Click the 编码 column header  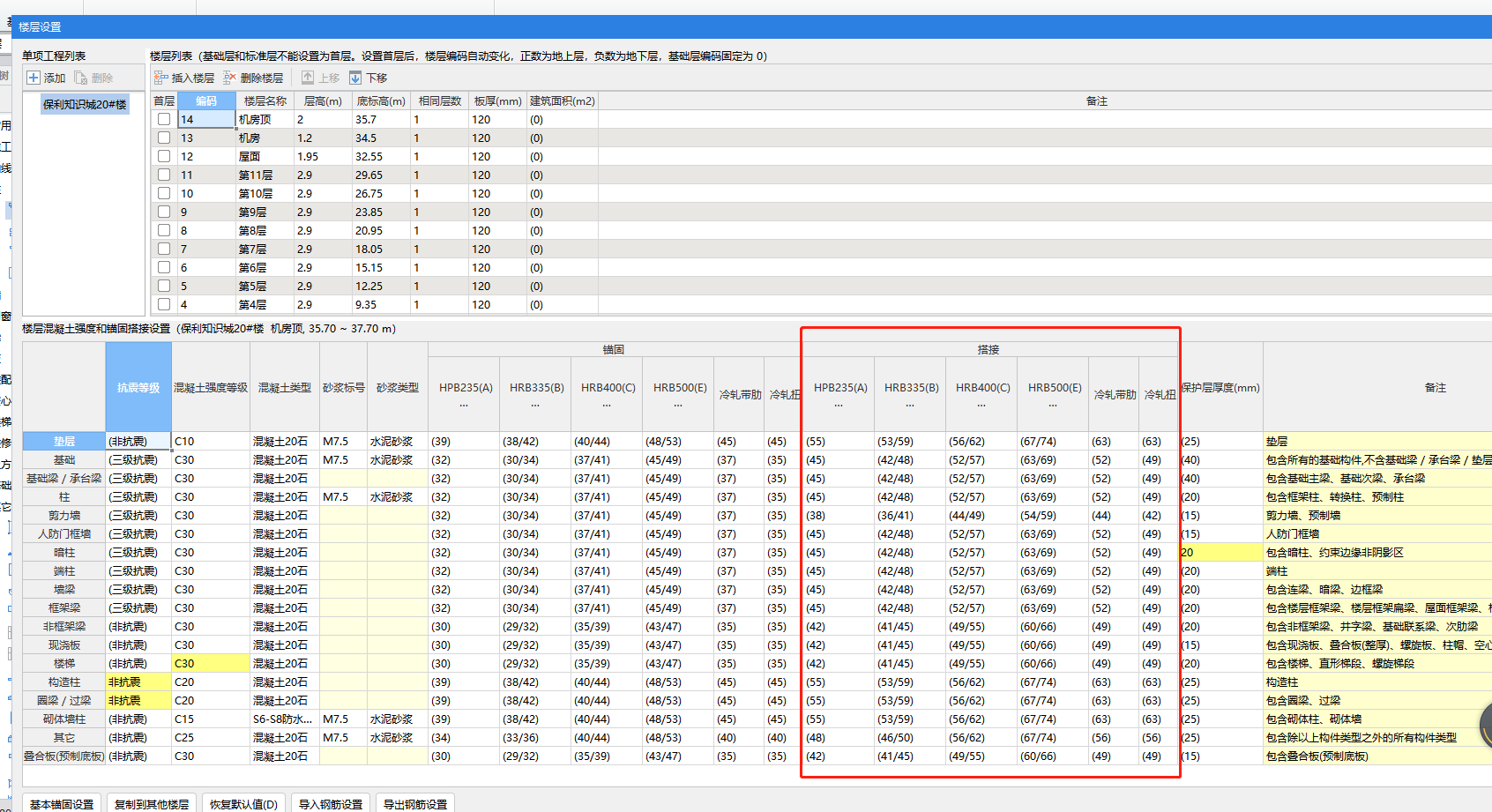tap(206, 101)
